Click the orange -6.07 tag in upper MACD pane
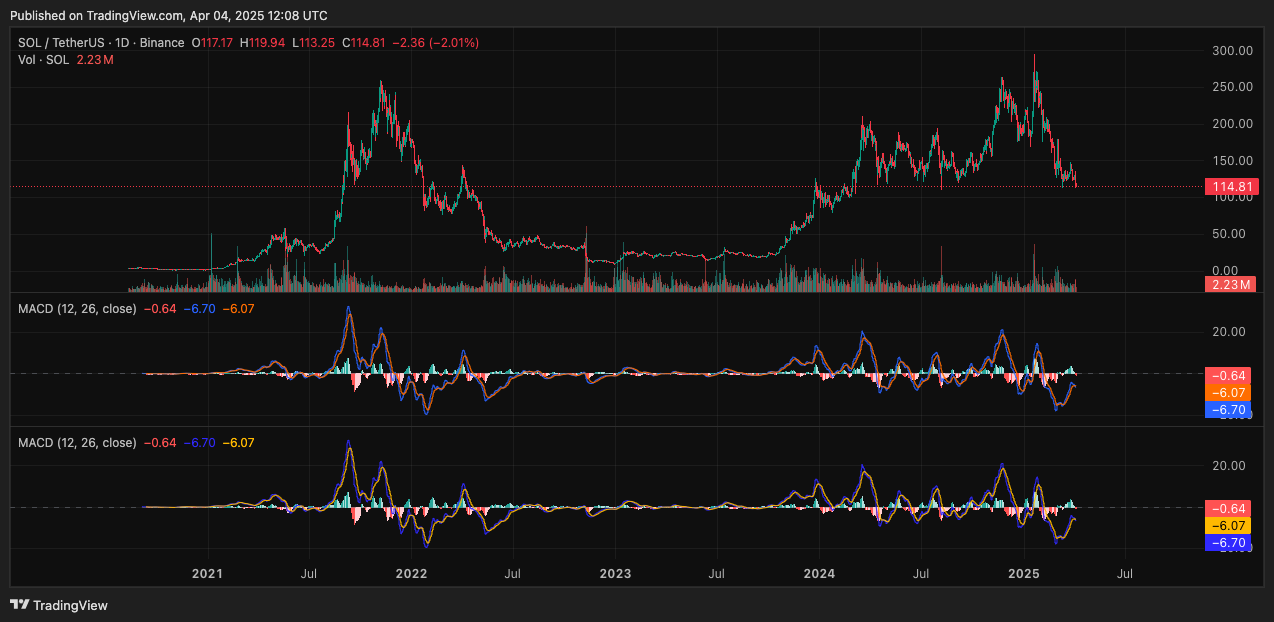The width and height of the screenshot is (1274, 622). click(x=1228, y=393)
